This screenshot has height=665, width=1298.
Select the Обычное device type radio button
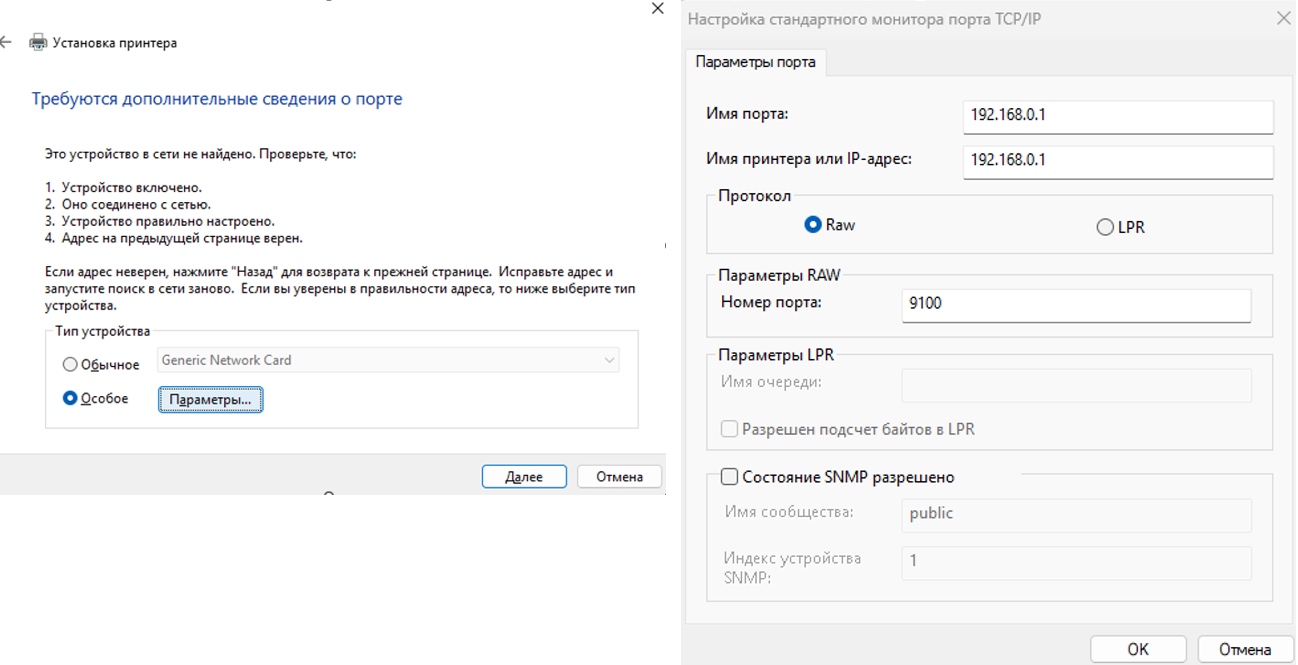point(70,365)
